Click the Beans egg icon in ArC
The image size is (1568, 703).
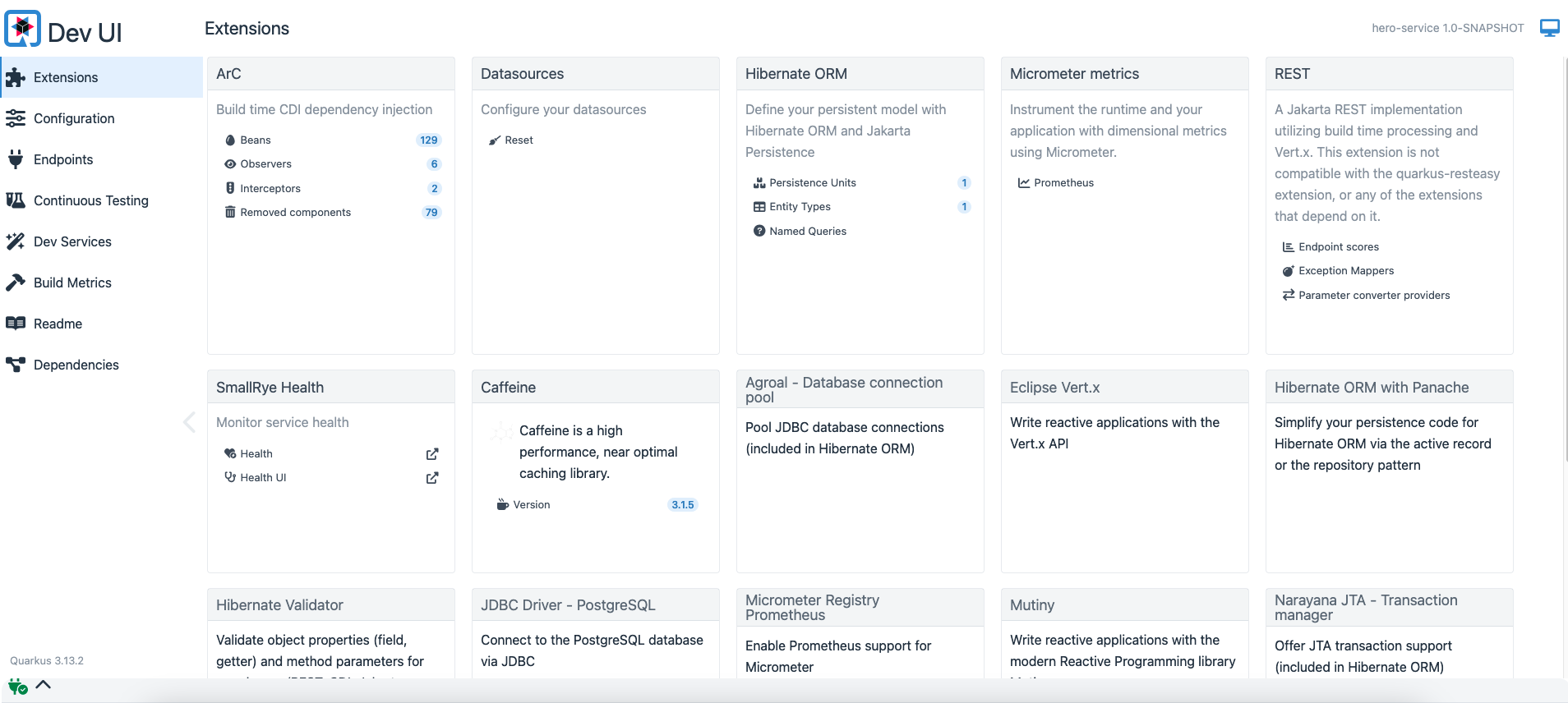pos(230,140)
